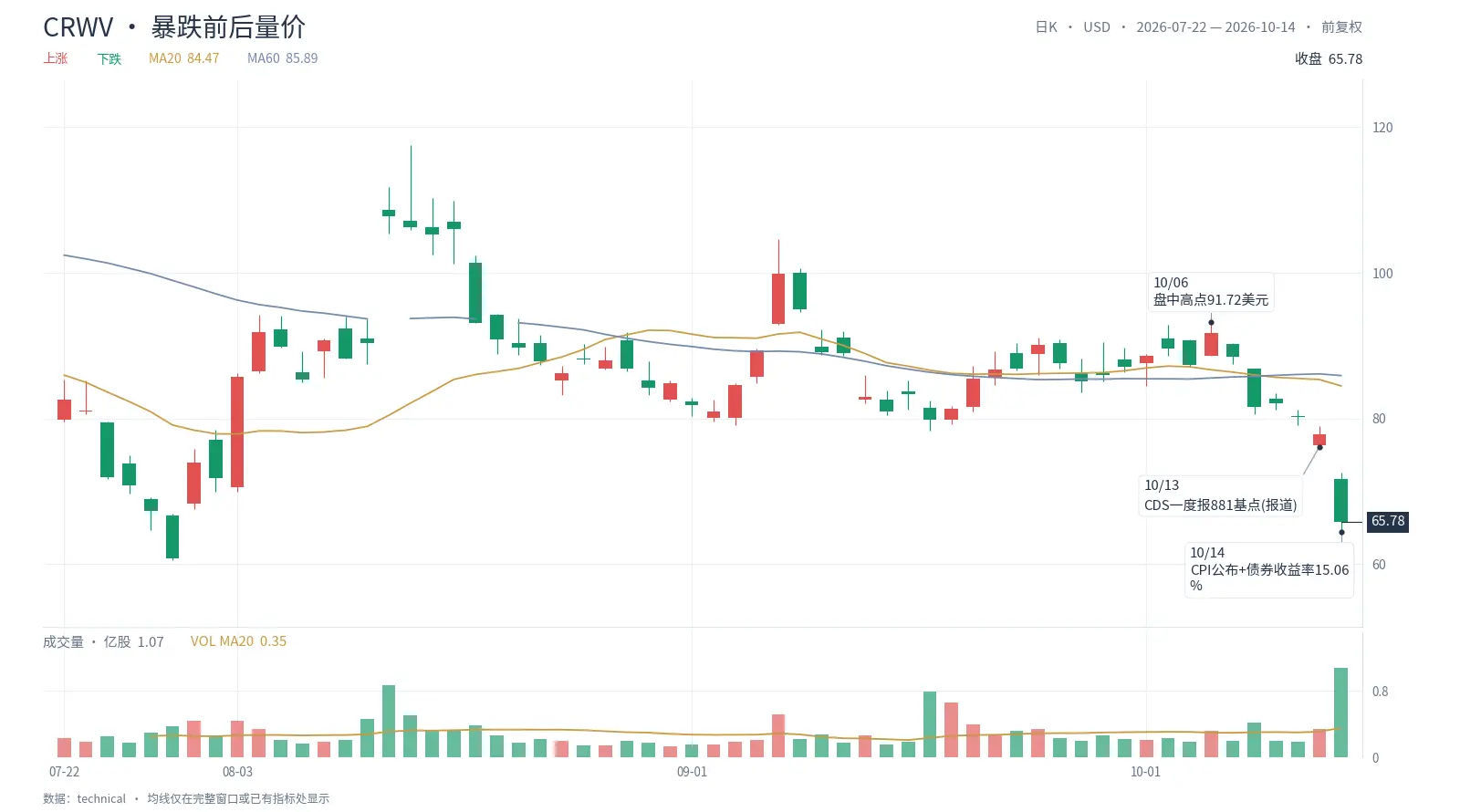This screenshot has width=1460, height=812.
Task: Toggle the MA20 84.47 legend entry
Action: pos(183,58)
